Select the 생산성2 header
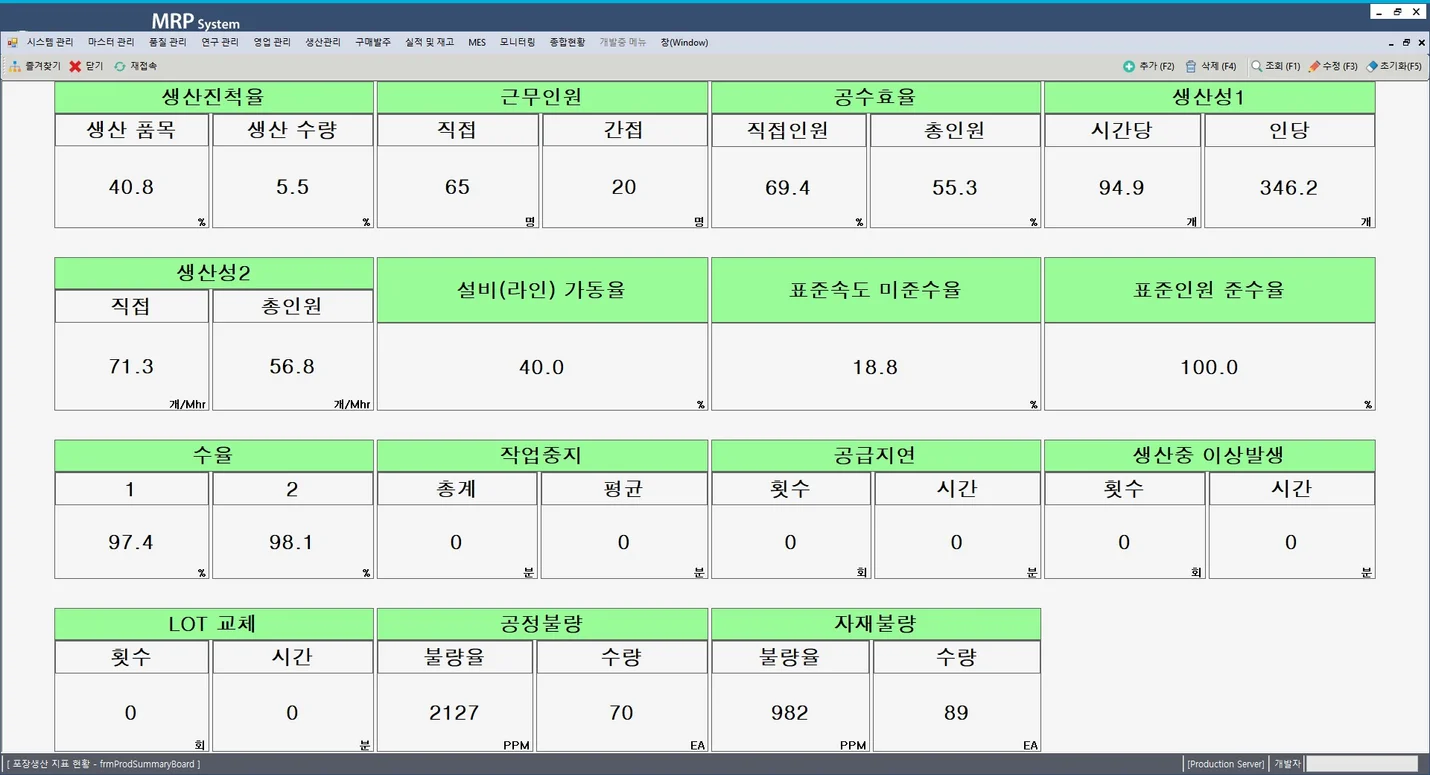Image resolution: width=1430 pixels, height=775 pixels. click(x=214, y=274)
